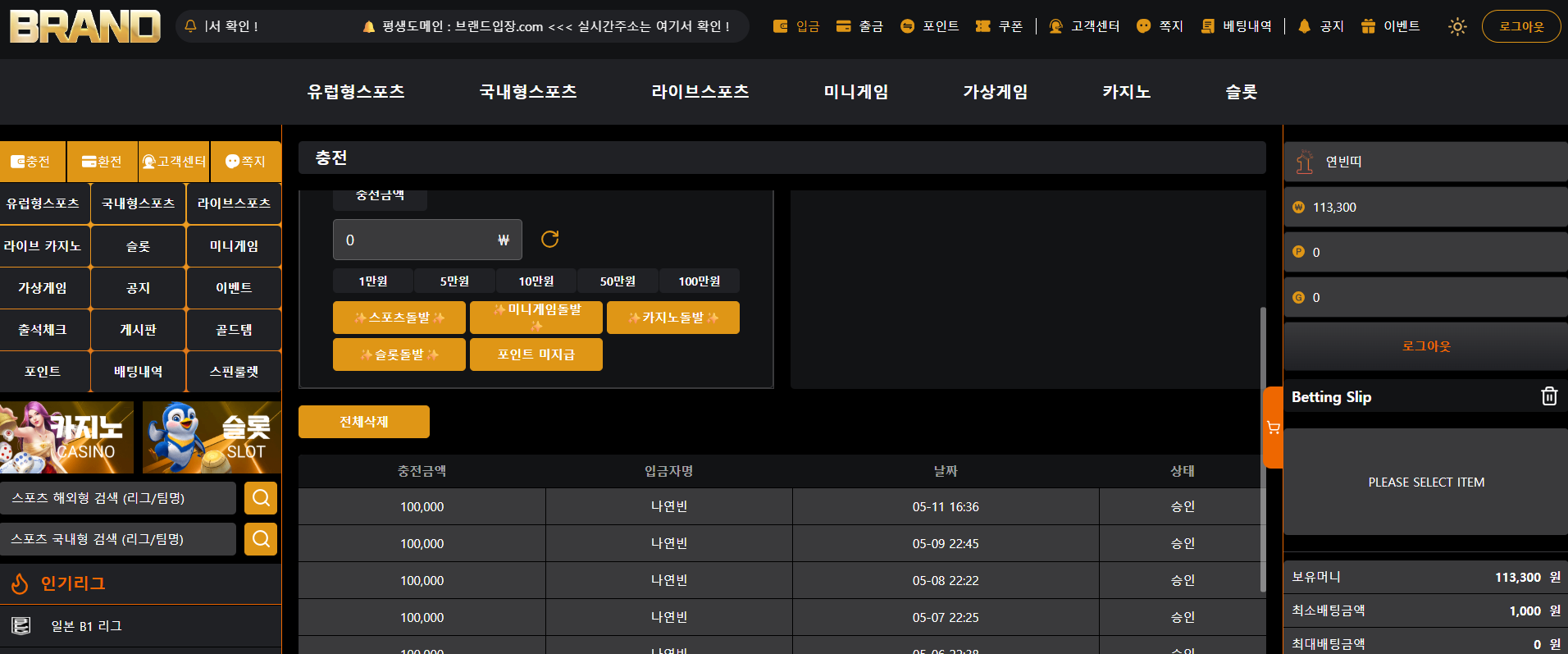Screen dimensions: 1568x654
Task: Open the 라이브스포츠 main menu
Action: (700, 92)
